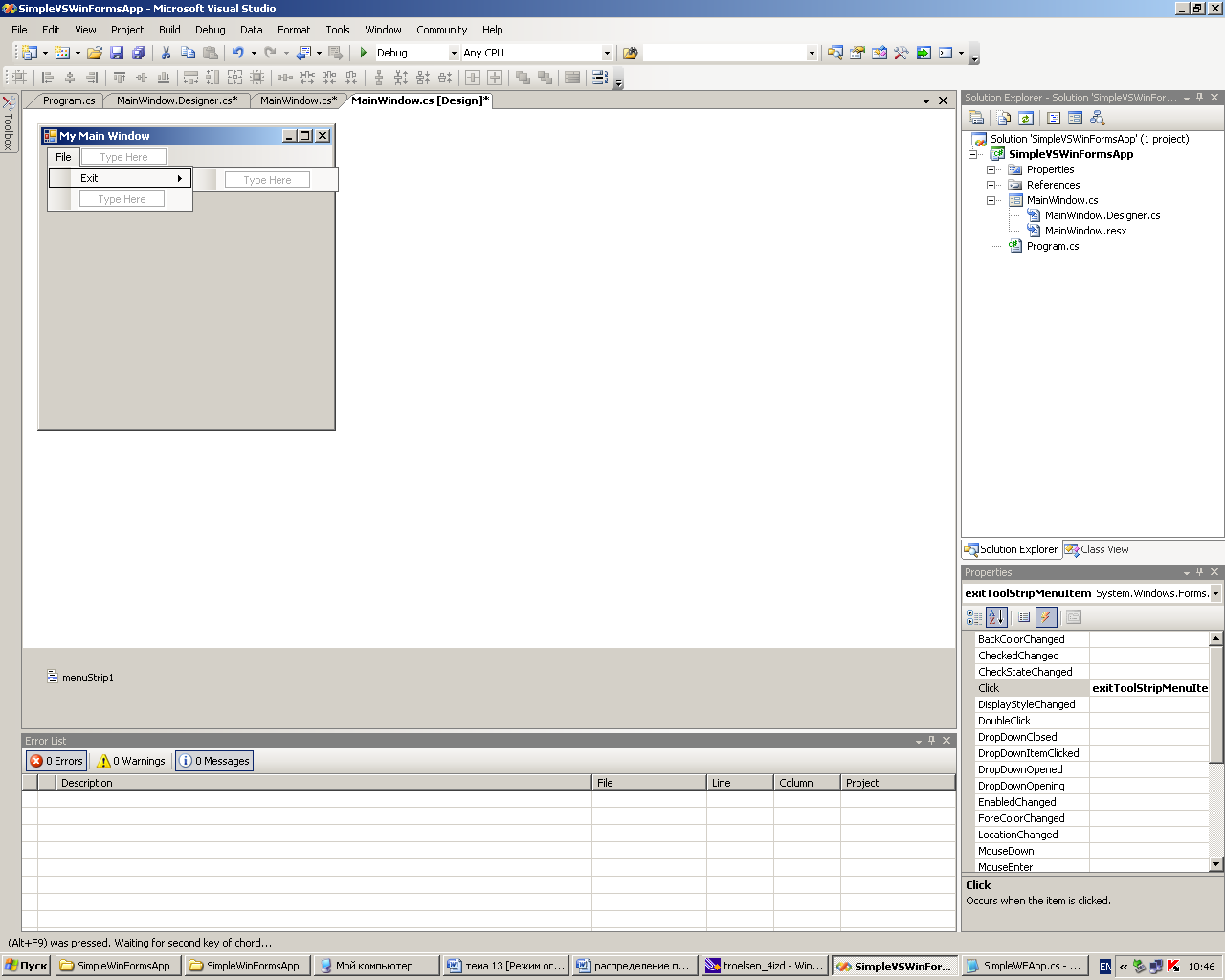Start debugging with green play icon
Screen dimensions: 1225x980
(x=364, y=53)
